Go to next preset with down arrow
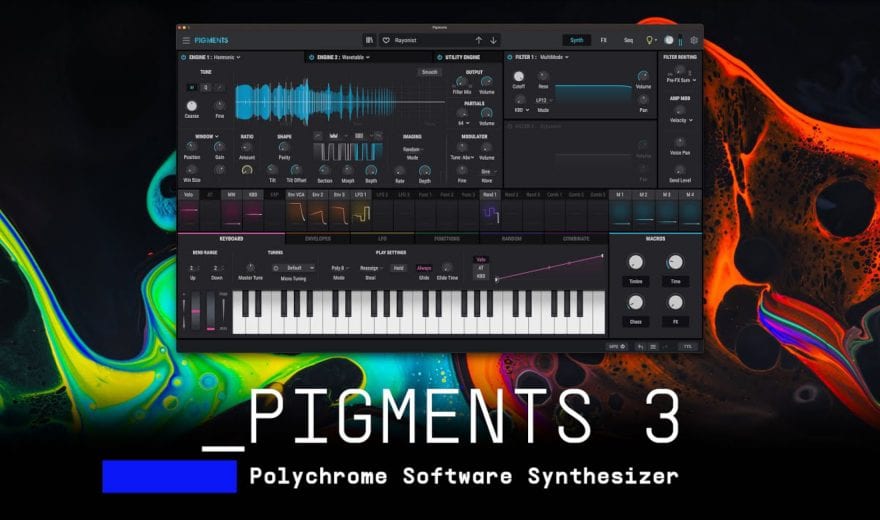The image size is (880, 520). tap(493, 41)
